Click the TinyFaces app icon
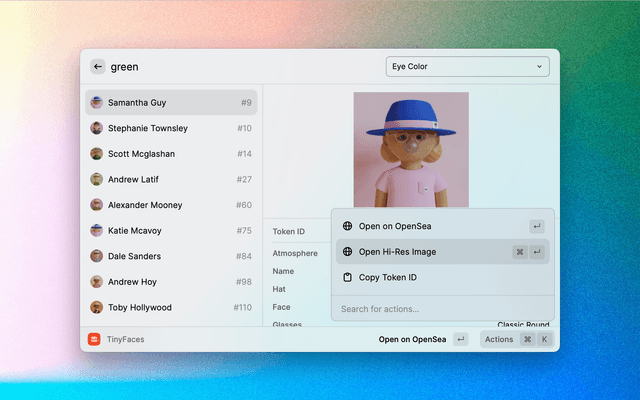 click(x=94, y=339)
